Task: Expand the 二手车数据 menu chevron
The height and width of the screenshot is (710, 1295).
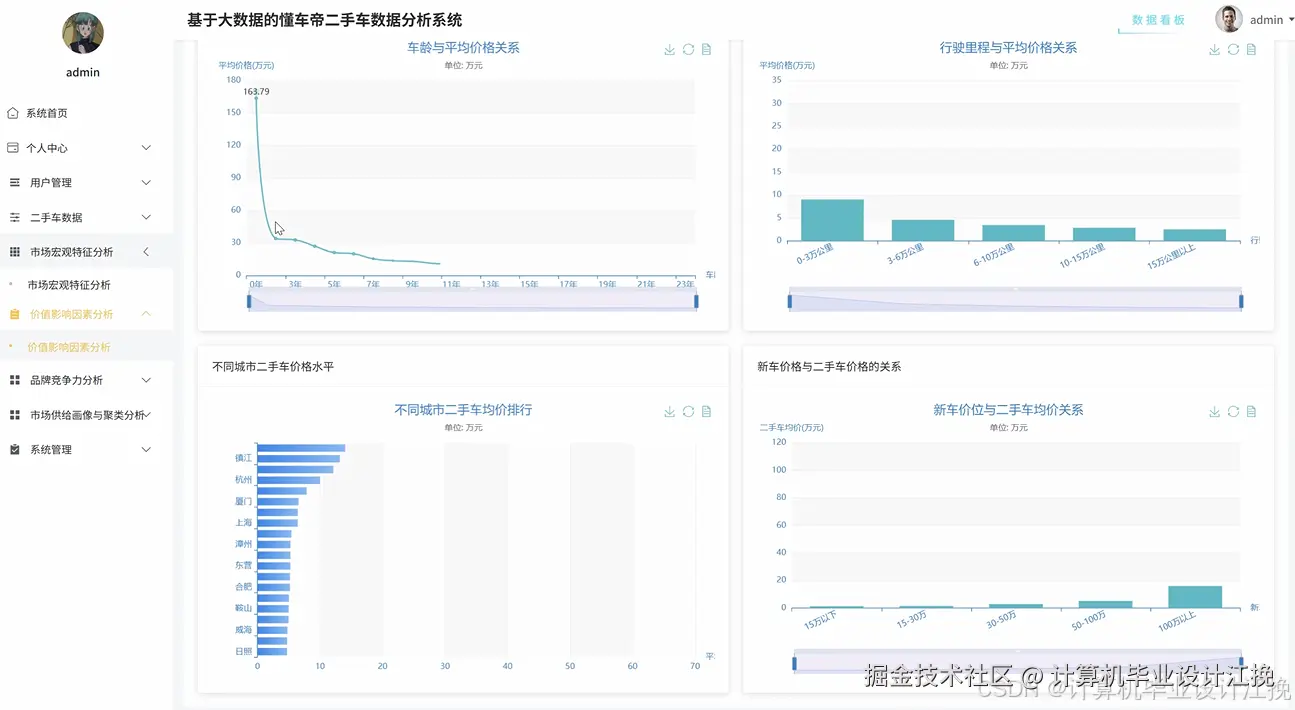Action: (146, 218)
